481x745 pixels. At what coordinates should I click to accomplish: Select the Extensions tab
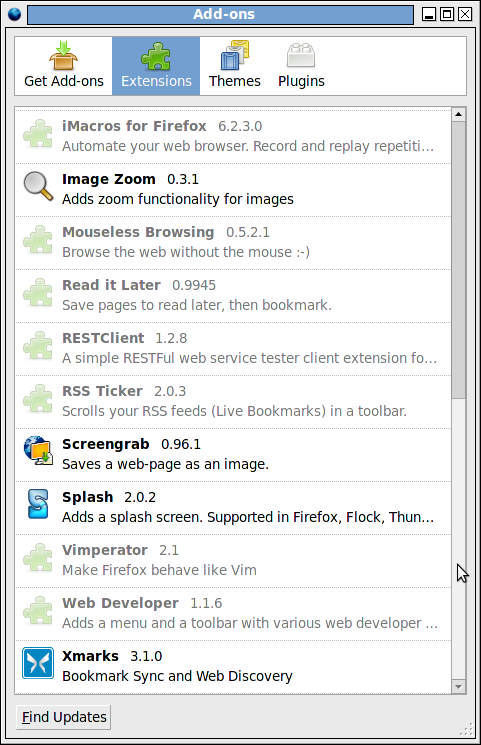click(x=156, y=66)
